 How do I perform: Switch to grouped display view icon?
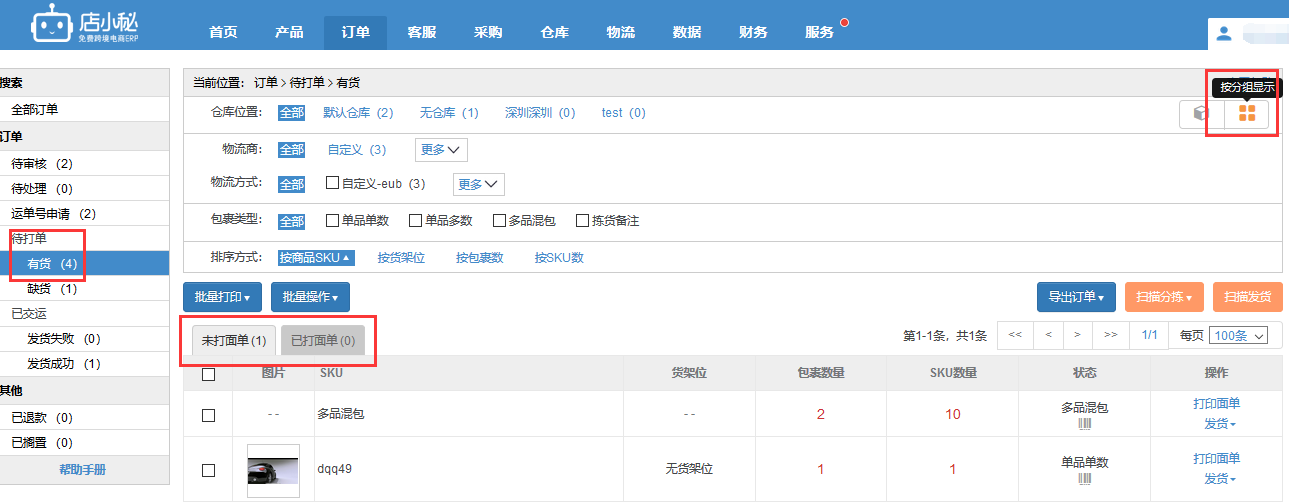point(1246,114)
